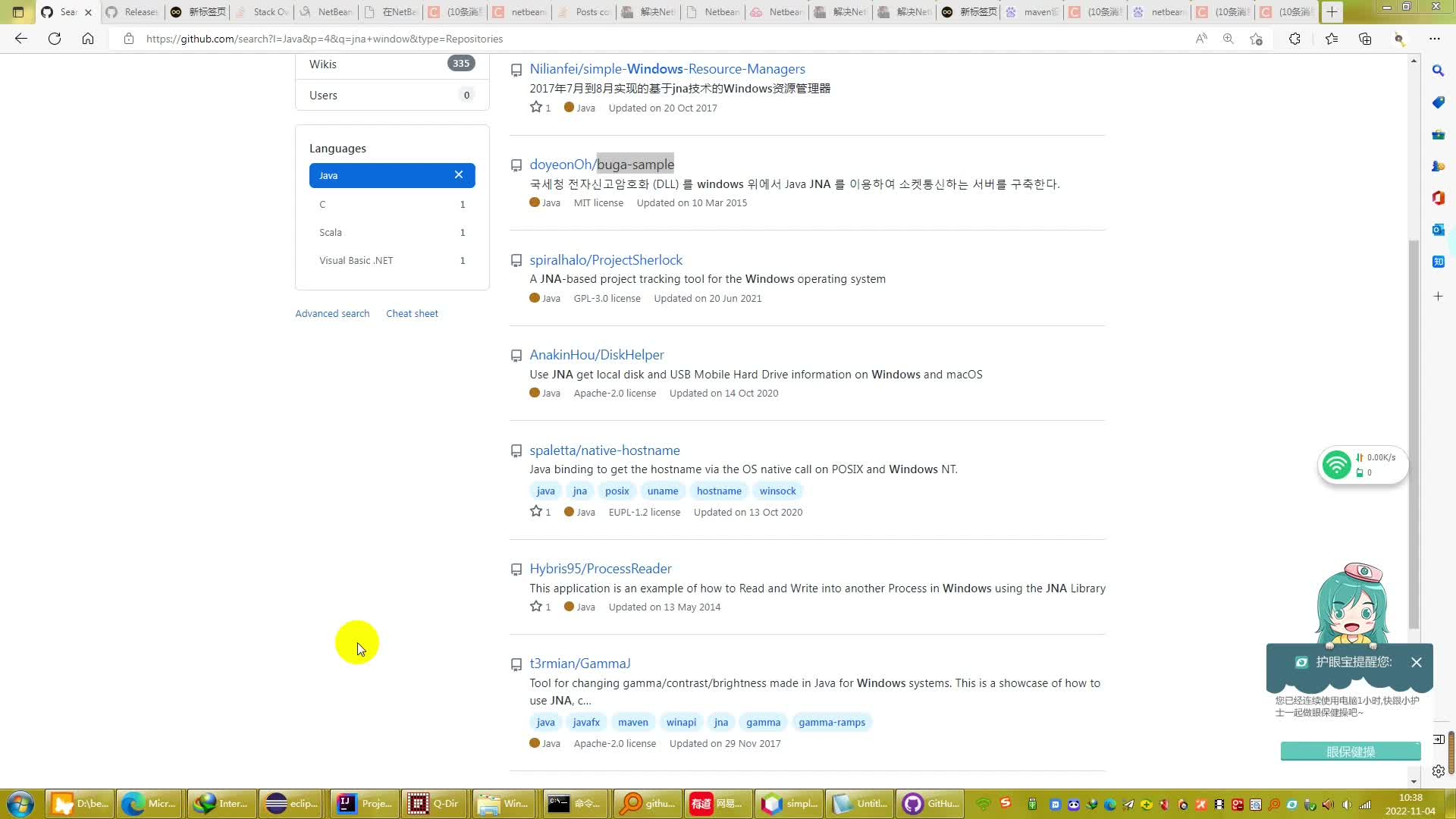
Task: Click the page vertical scrollbar thumb
Action: click(x=1414, y=435)
